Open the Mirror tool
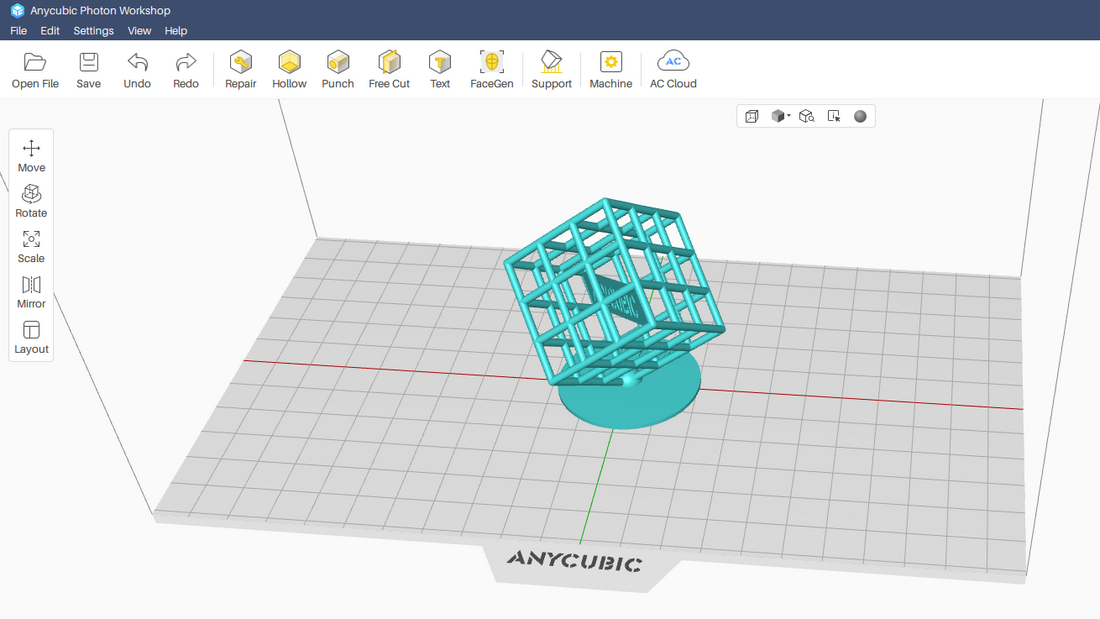The height and width of the screenshot is (619, 1100). [x=31, y=290]
